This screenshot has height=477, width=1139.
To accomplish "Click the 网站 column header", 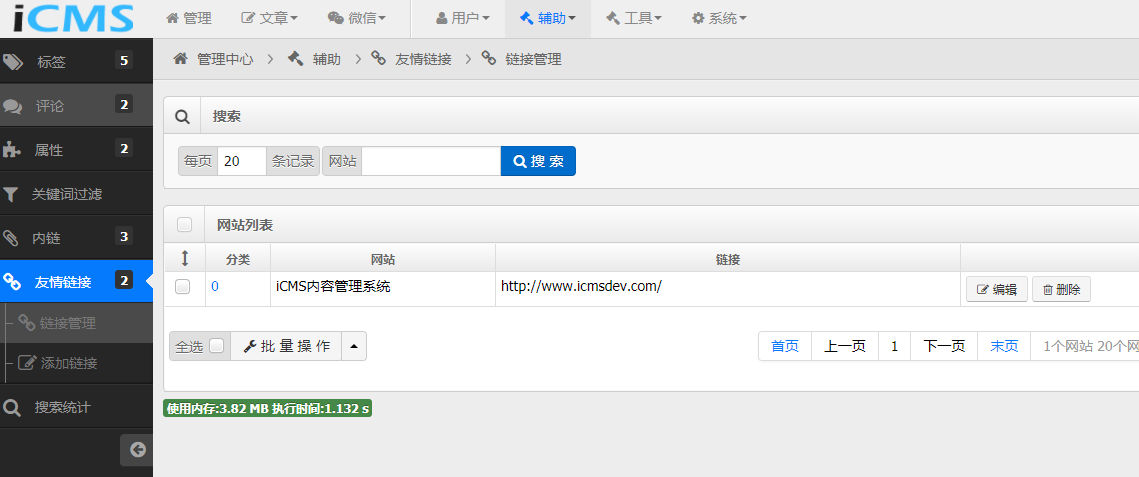I will tap(383, 259).
